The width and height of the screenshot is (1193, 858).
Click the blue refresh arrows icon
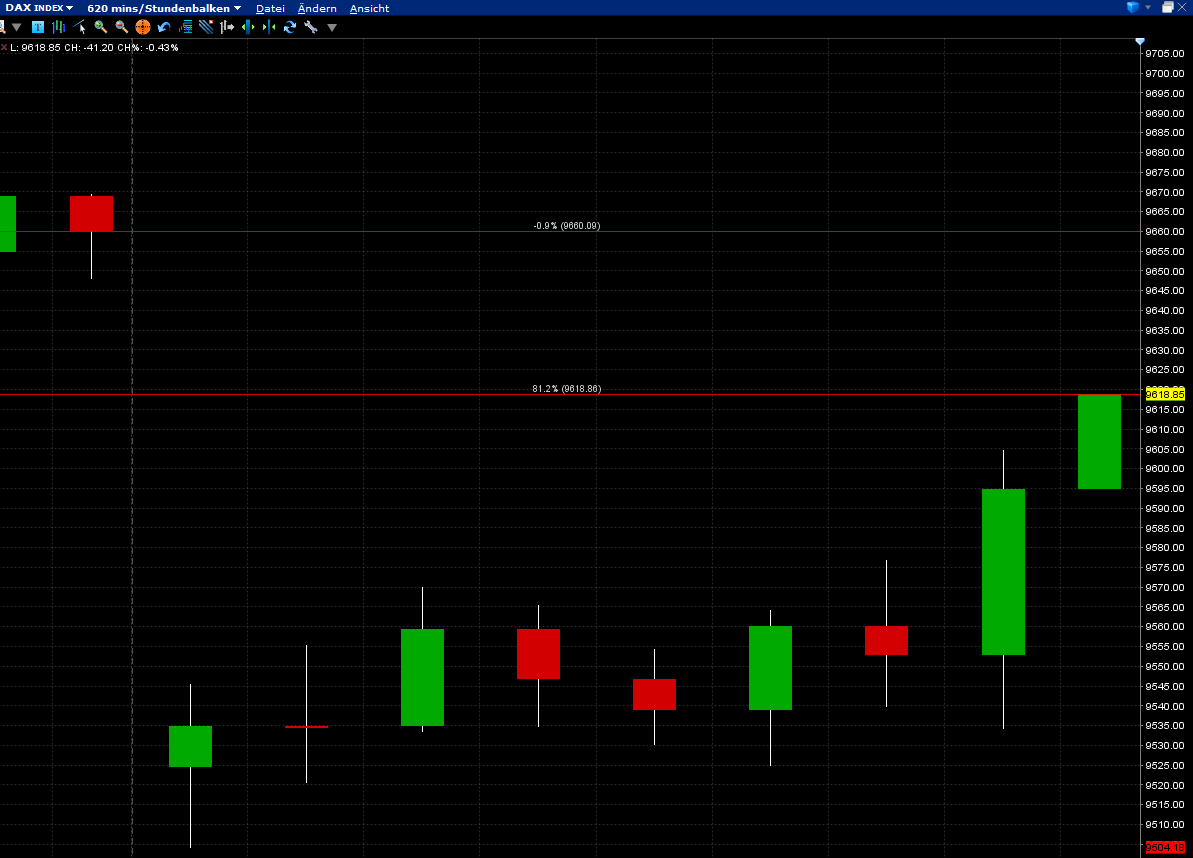289,27
